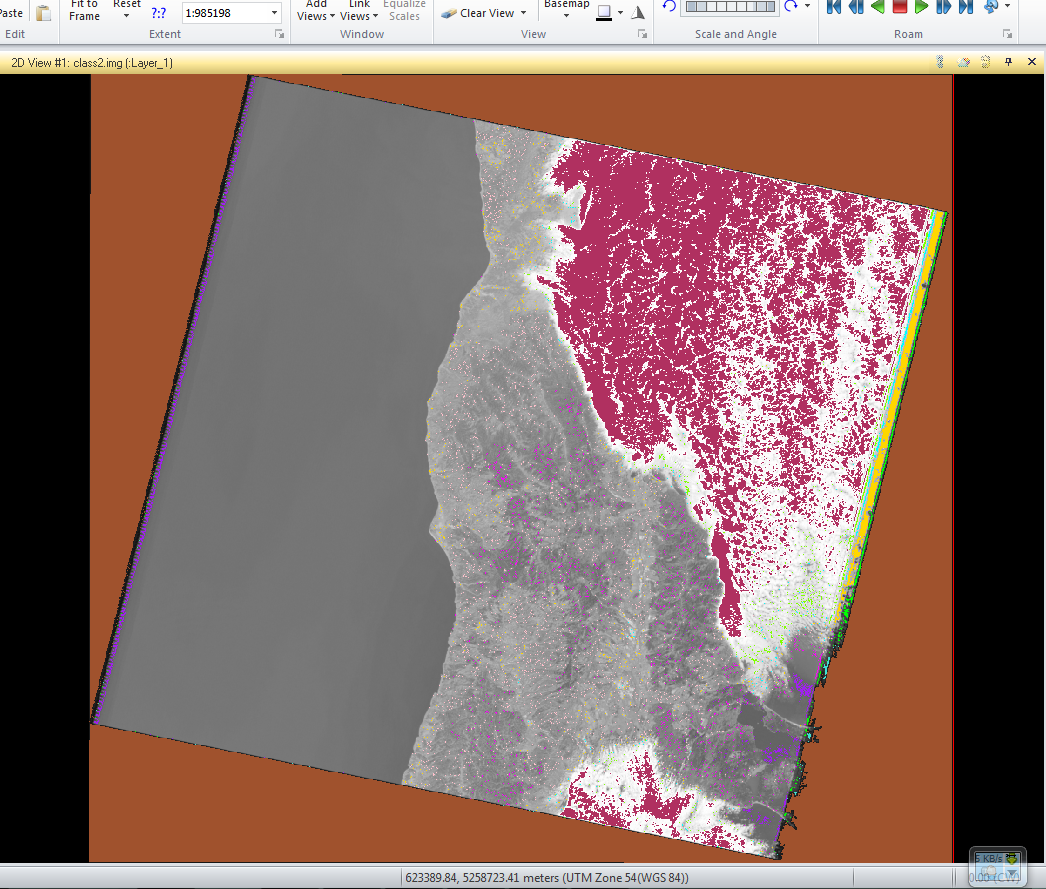Expand the map scale combo box arrow

[274, 13]
